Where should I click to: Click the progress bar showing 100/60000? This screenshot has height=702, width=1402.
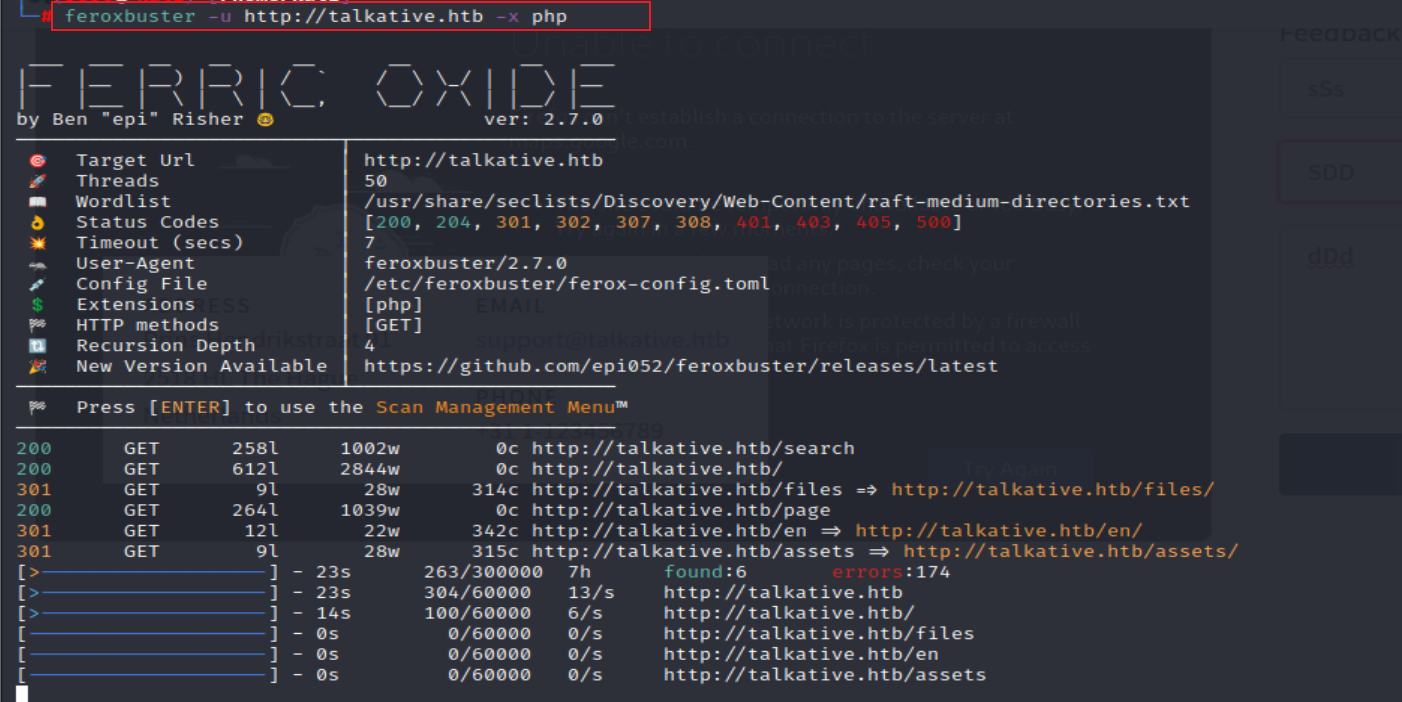point(148,613)
